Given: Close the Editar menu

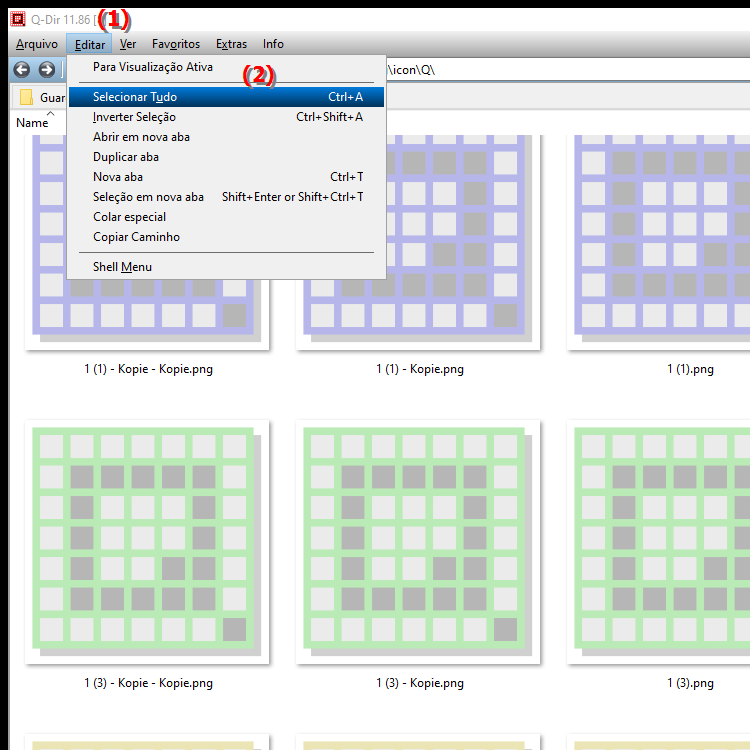Looking at the screenshot, I should click(x=89, y=44).
